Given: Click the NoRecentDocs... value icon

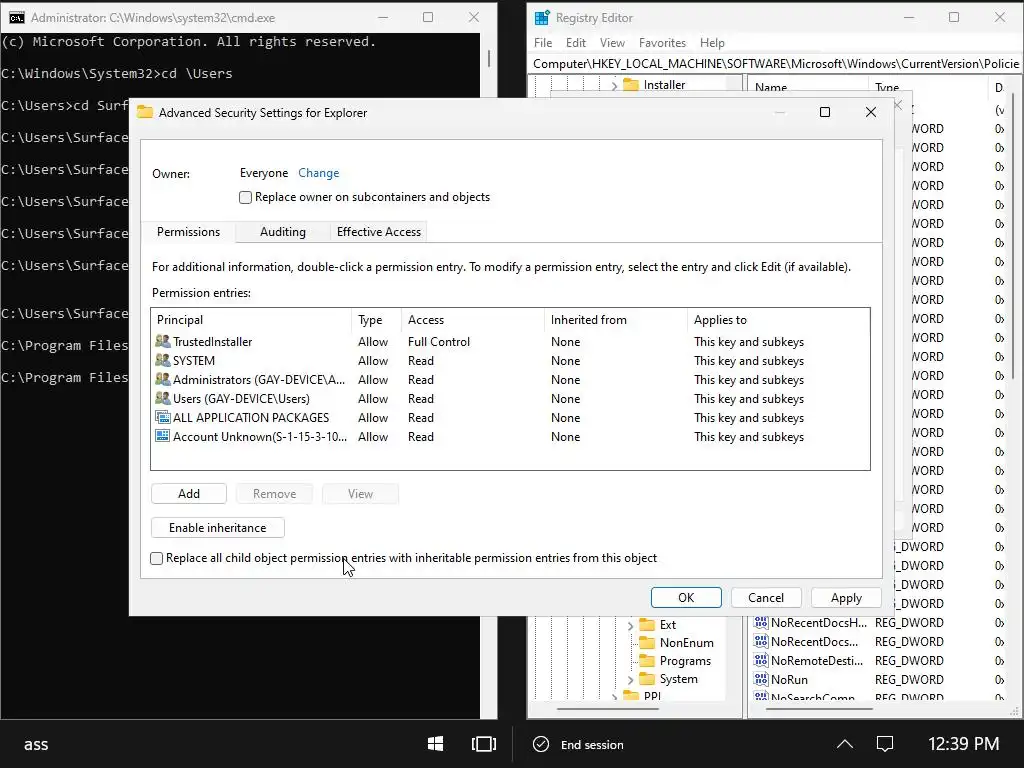Looking at the screenshot, I should click(x=761, y=641).
